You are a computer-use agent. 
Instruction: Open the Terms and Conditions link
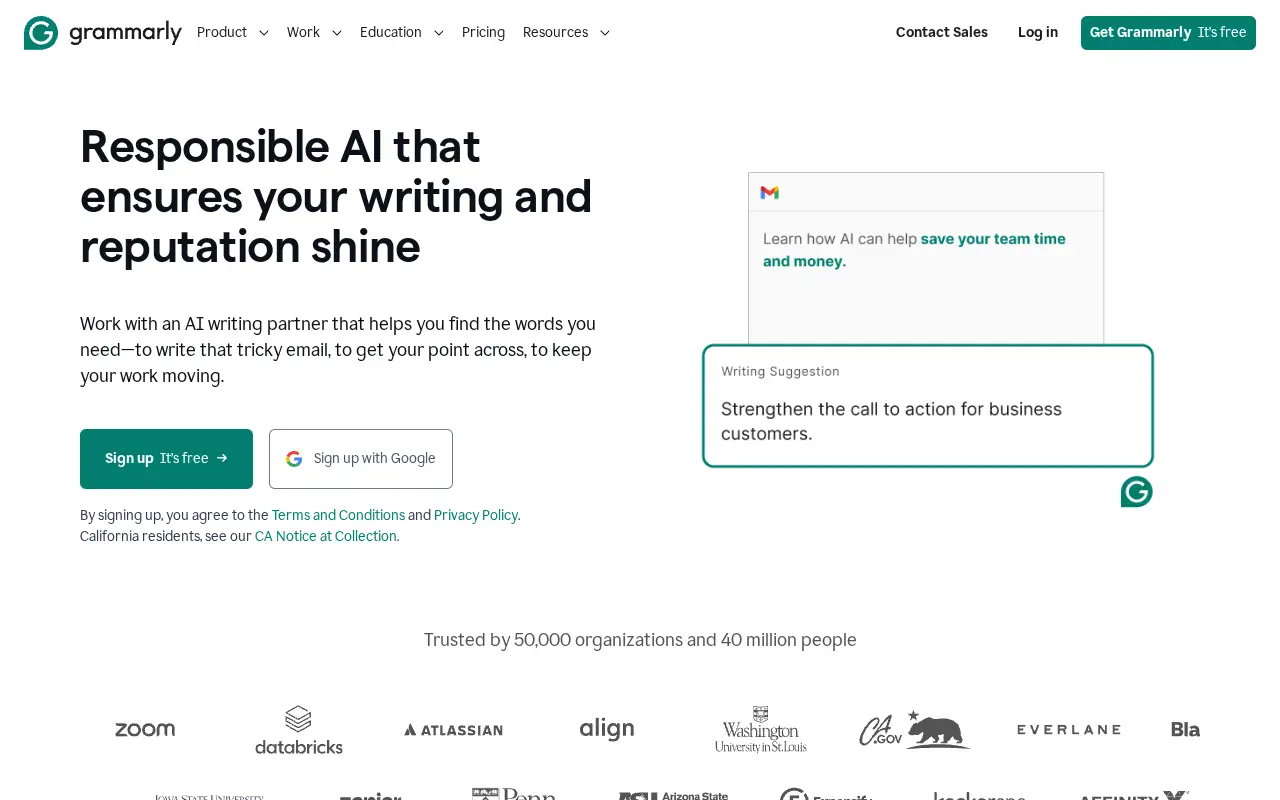(338, 516)
